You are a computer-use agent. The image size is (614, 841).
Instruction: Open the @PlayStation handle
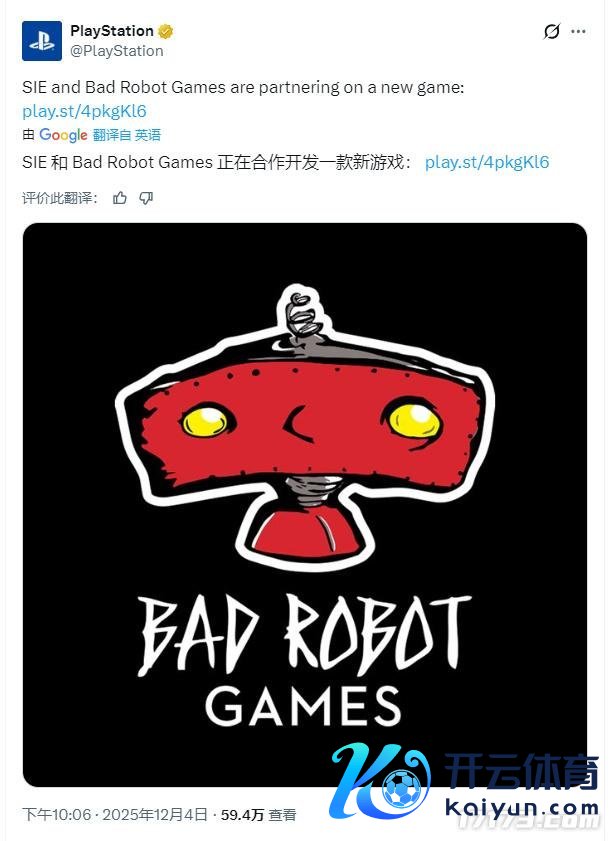pos(117,51)
